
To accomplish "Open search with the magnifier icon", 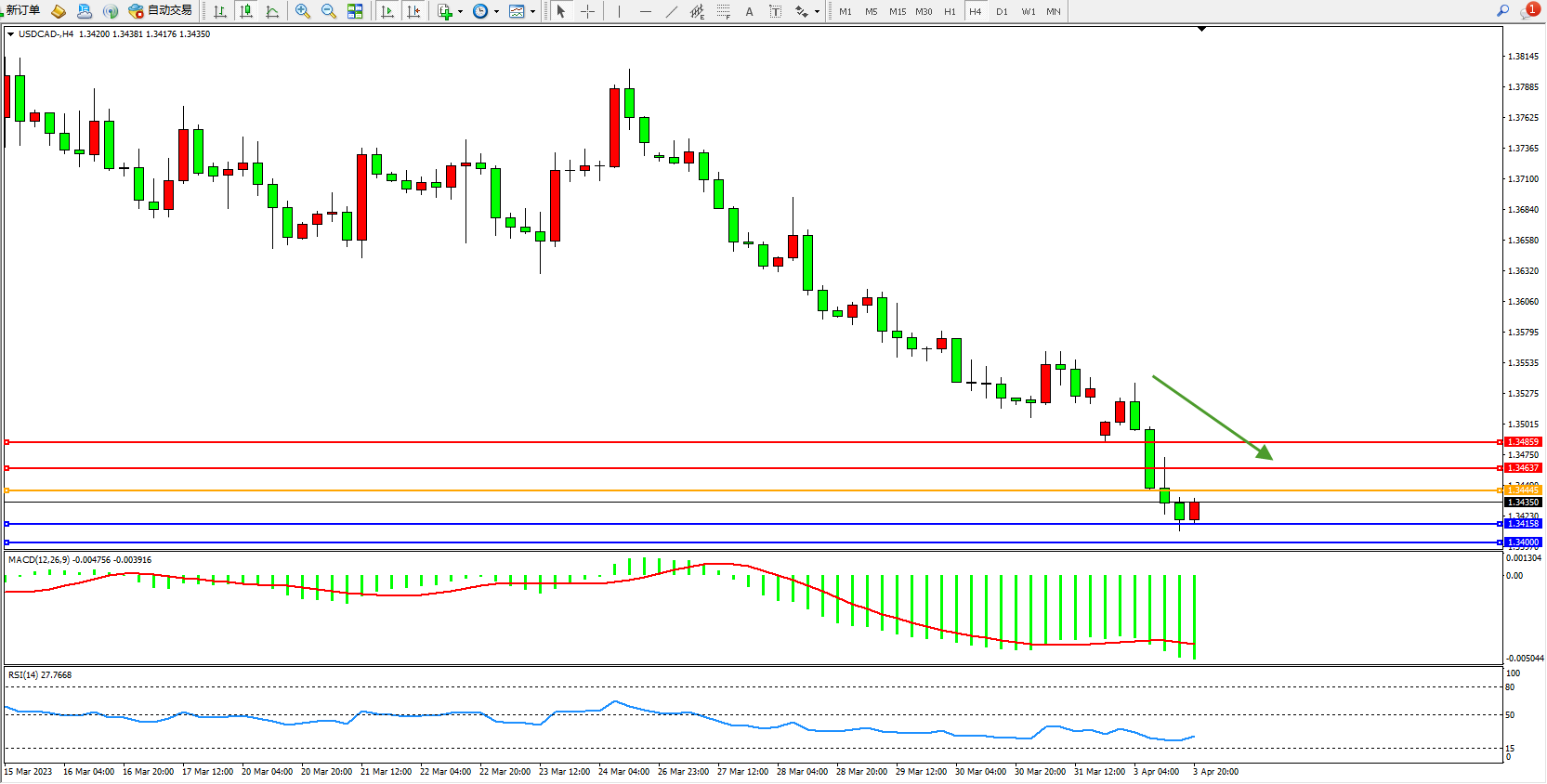I will (1502, 10).
